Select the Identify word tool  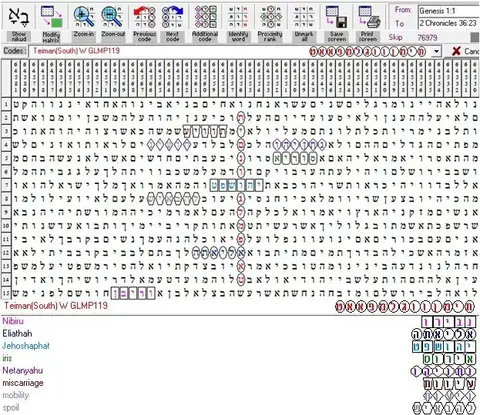point(238,16)
